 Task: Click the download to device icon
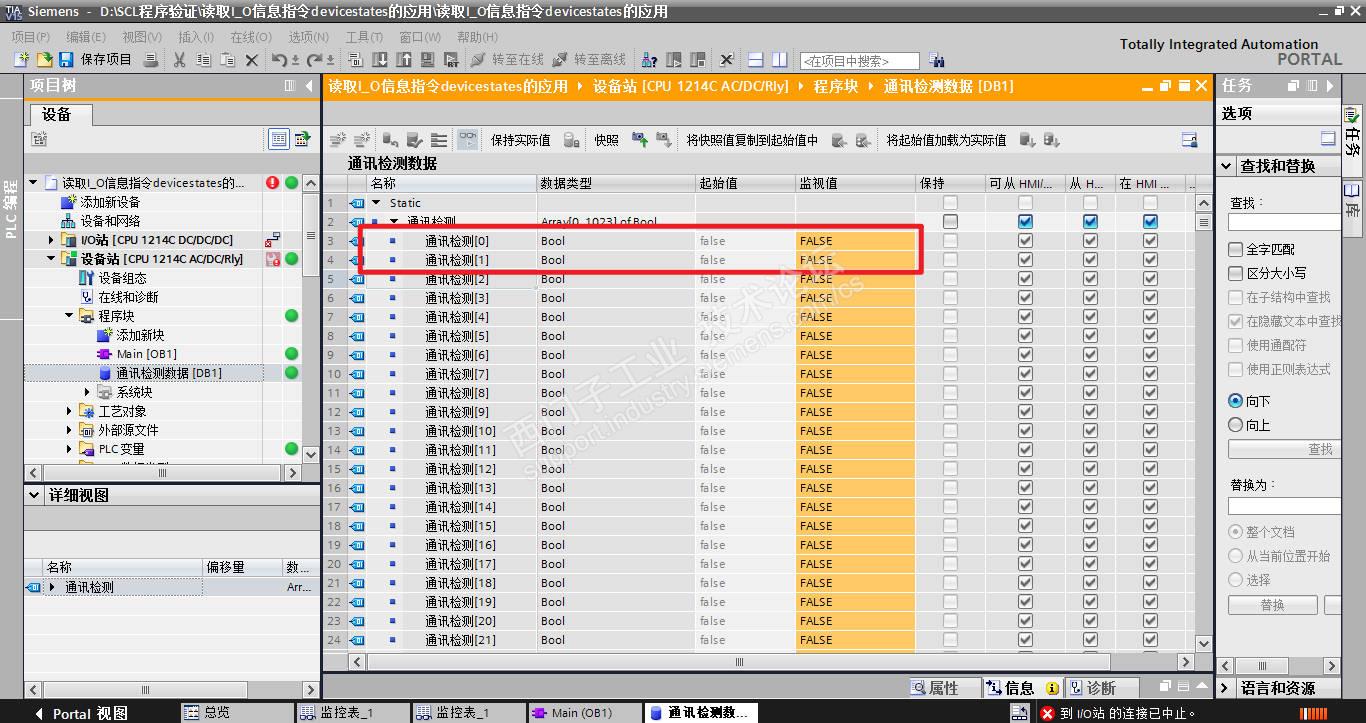click(380, 60)
